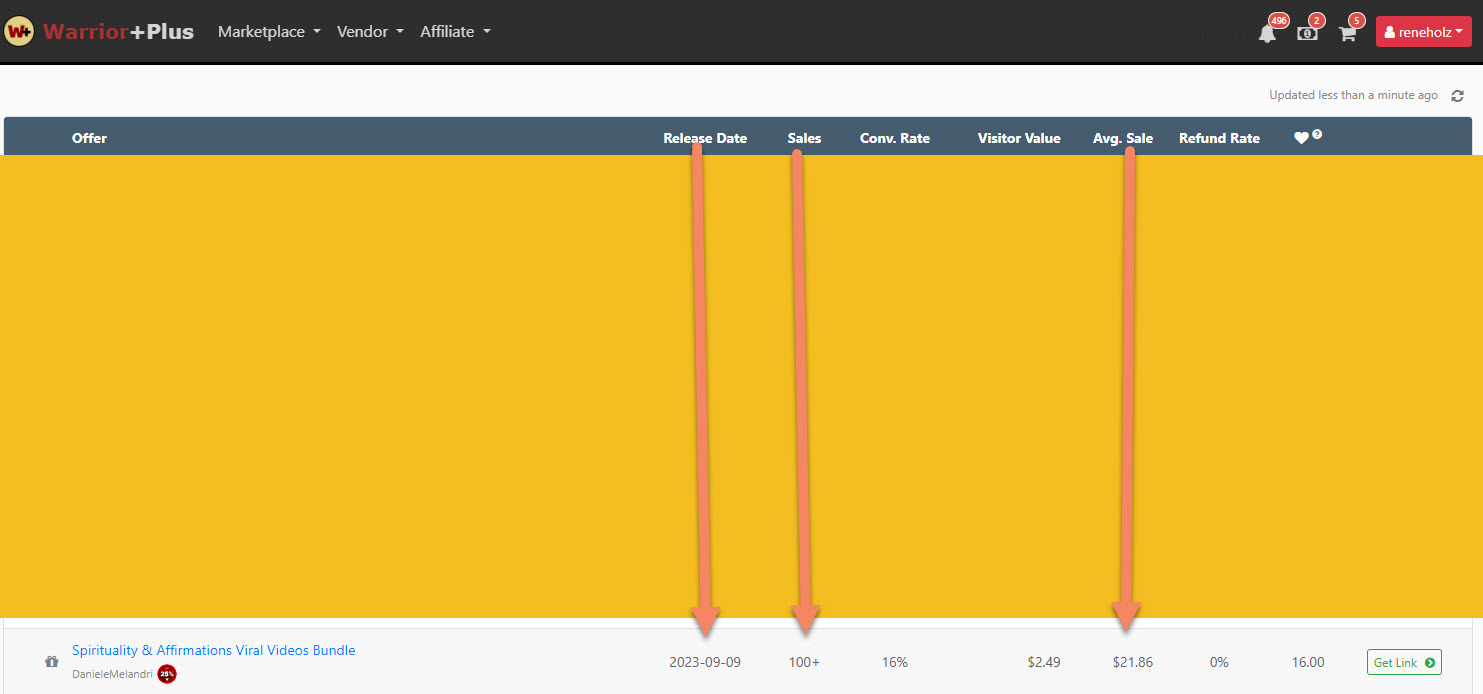Open the shopping cart icon
The height and width of the screenshot is (694, 1483).
(1347, 33)
